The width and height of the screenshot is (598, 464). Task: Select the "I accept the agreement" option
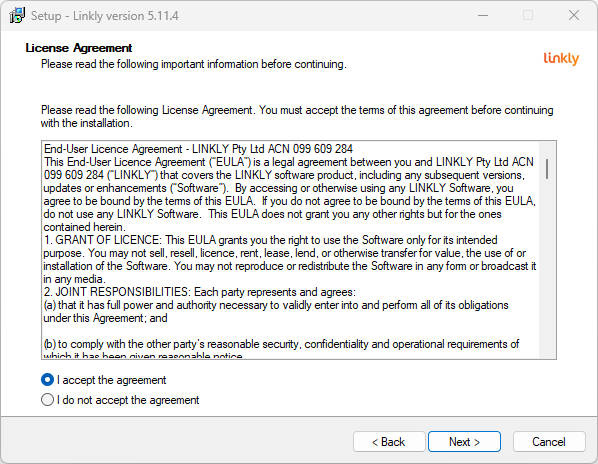[x=103, y=380]
